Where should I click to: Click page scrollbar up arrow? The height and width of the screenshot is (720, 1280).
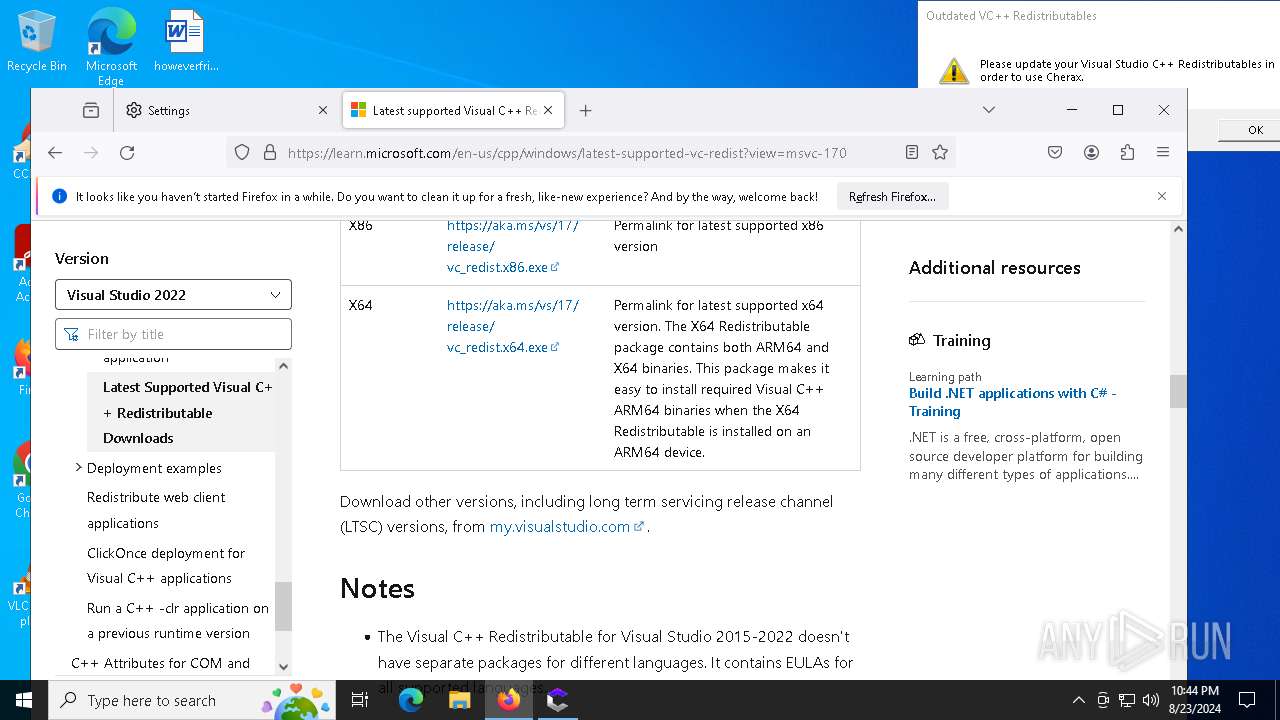click(1178, 229)
